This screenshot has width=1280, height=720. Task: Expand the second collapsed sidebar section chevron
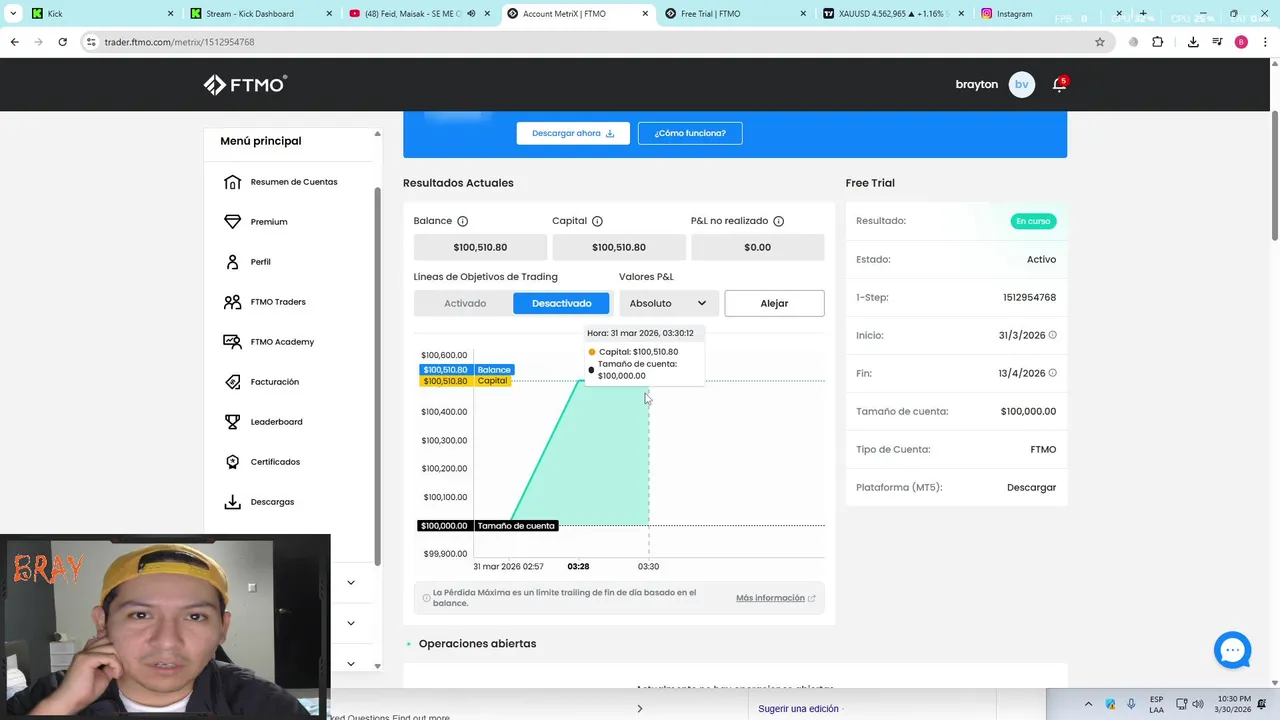click(351, 623)
